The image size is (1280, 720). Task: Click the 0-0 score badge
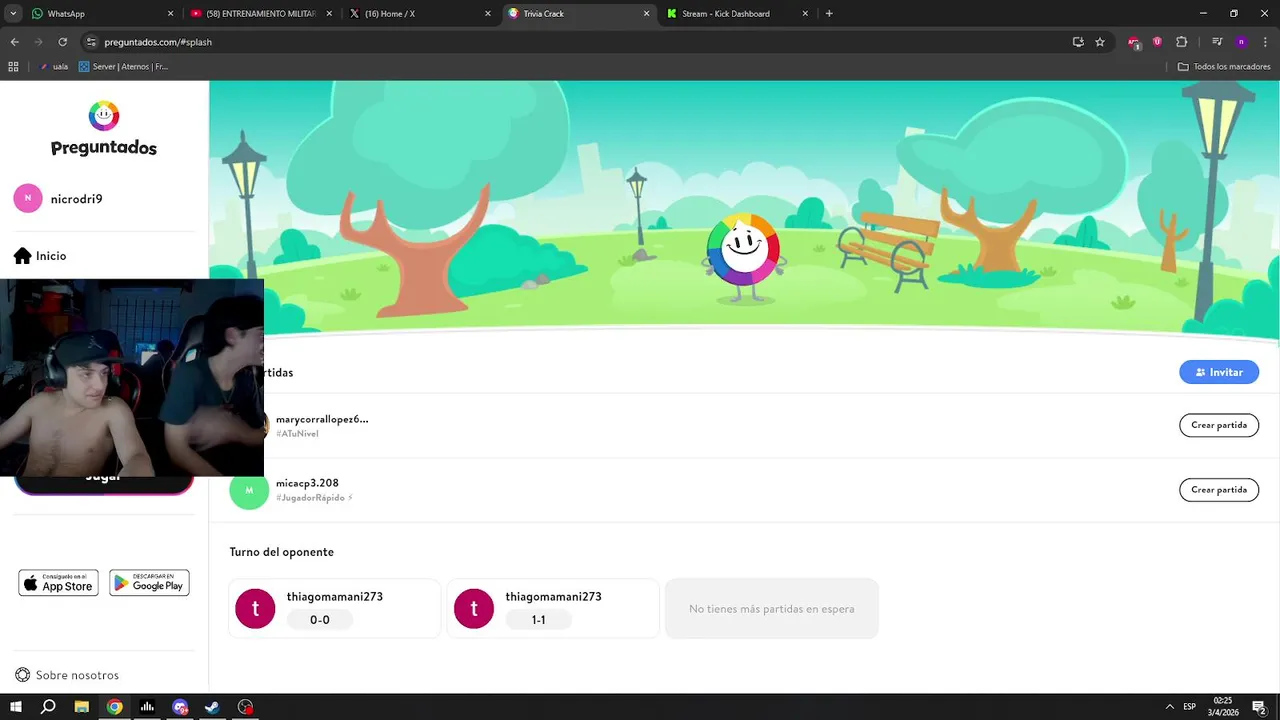(320, 620)
